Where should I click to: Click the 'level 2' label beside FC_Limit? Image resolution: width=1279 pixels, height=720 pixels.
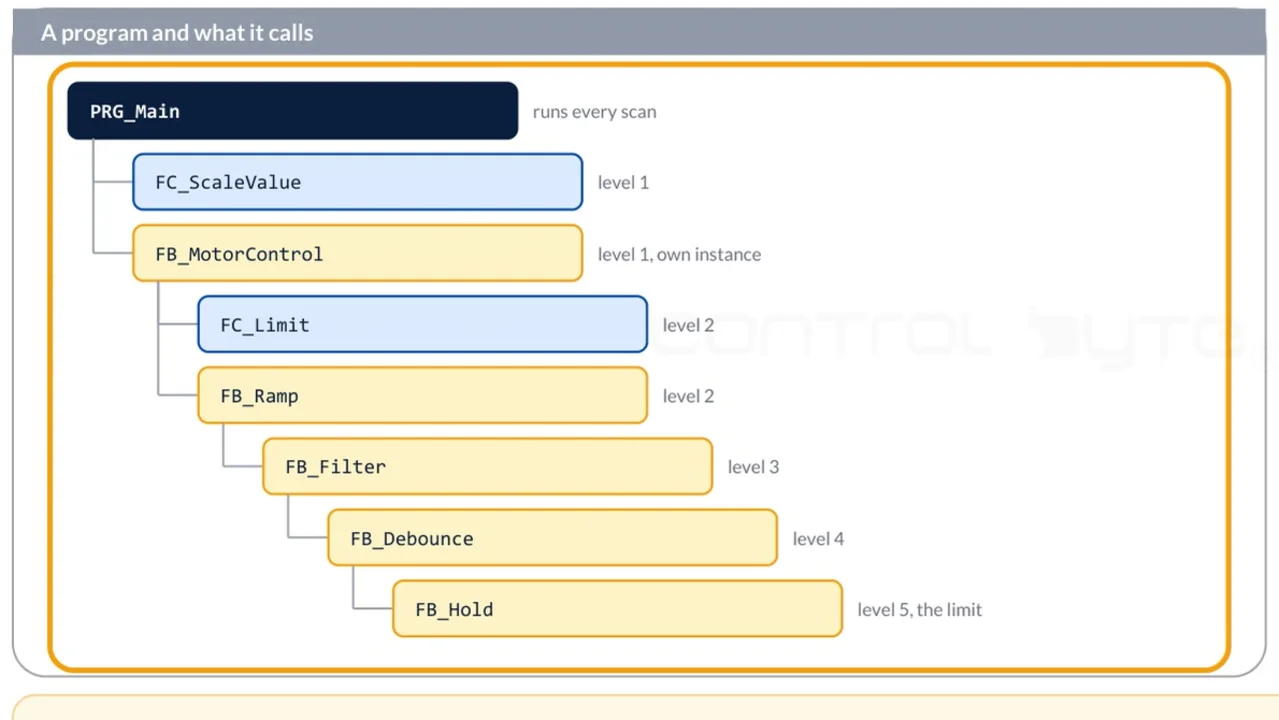pos(688,325)
